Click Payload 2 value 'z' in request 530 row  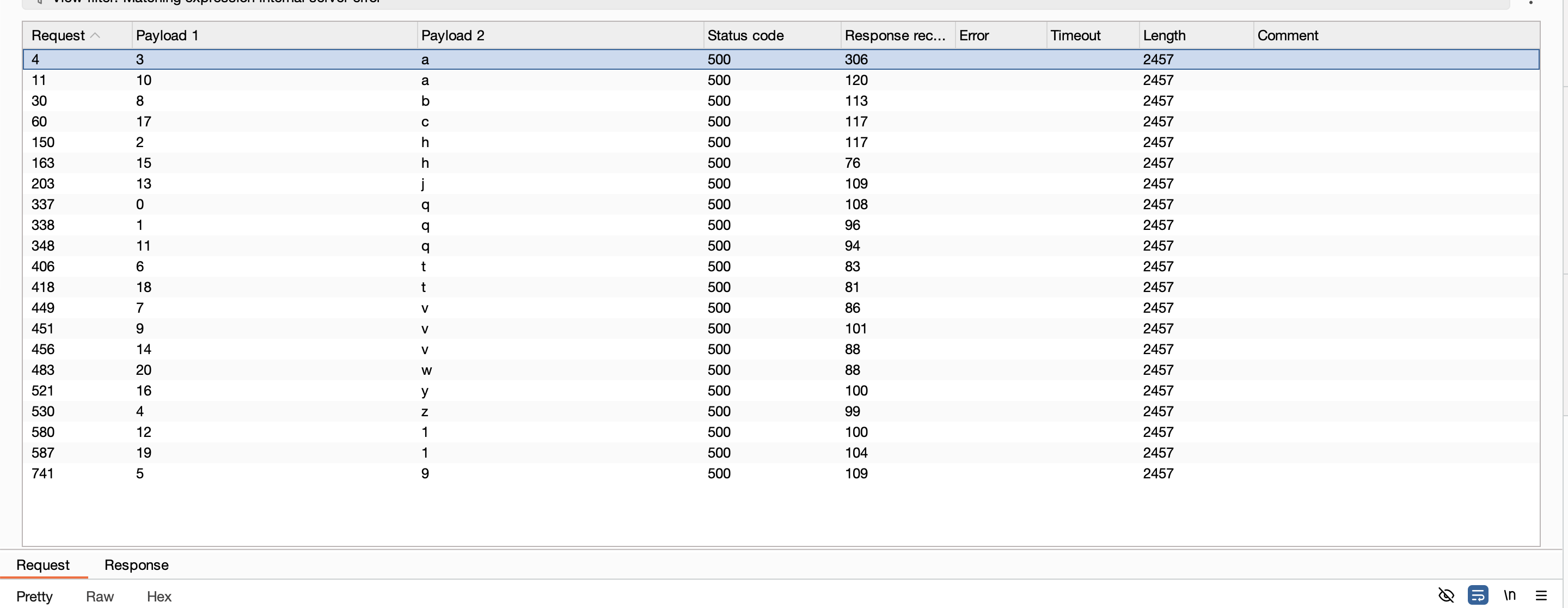tap(425, 411)
